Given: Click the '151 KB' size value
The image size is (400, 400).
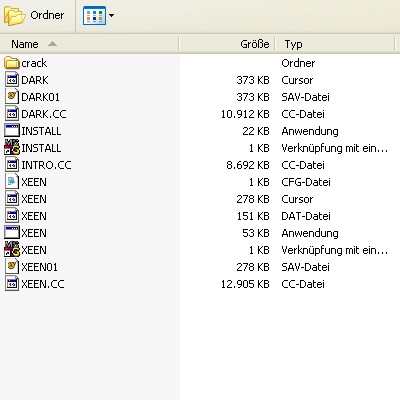Looking at the screenshot, I should [x=253, y=216].
